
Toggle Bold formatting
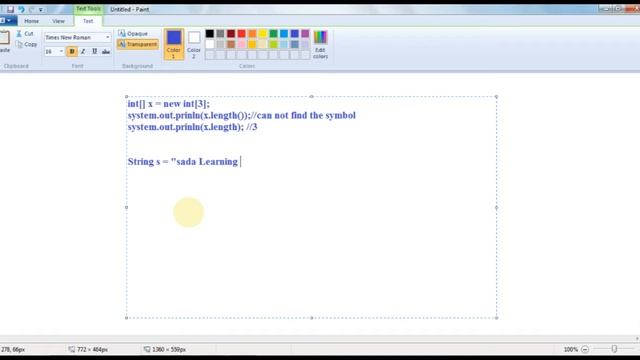click(x=72, y=51)
